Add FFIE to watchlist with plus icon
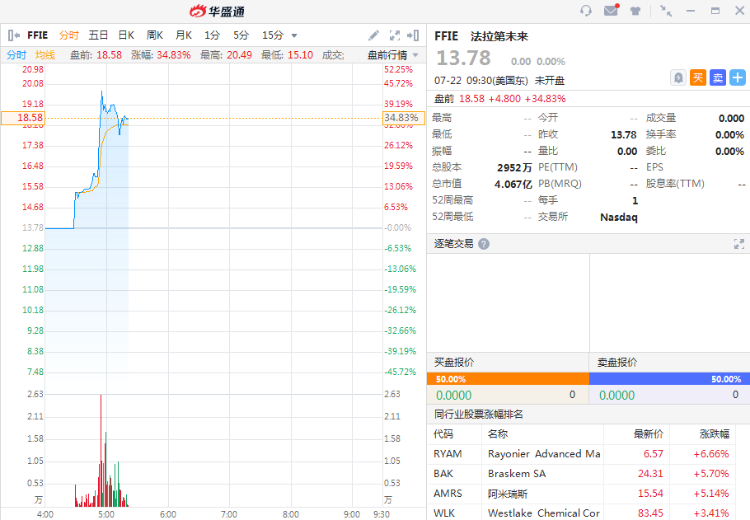 tap(737, 77)
